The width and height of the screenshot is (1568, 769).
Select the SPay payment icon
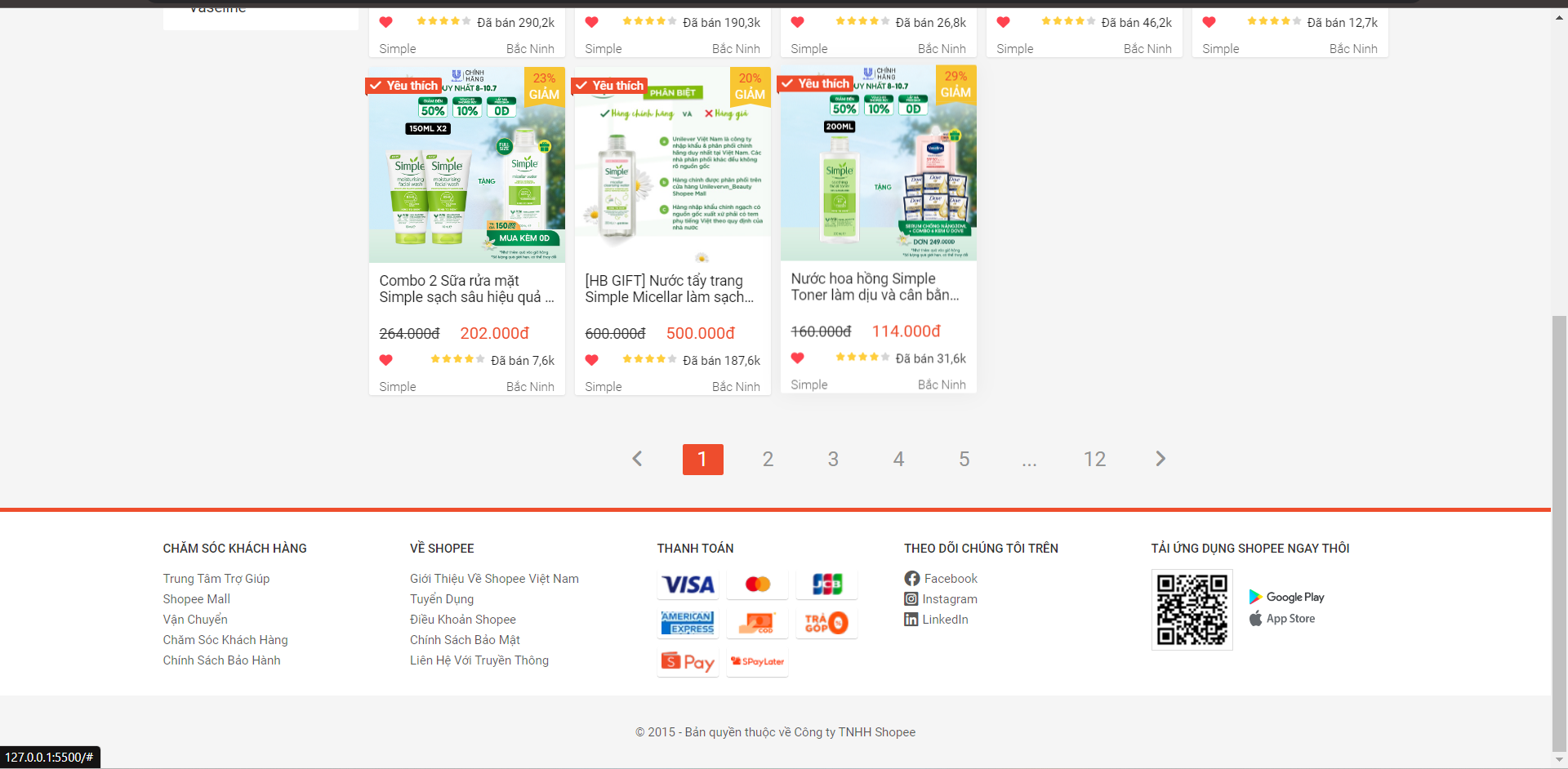click(x=687, y=661)
